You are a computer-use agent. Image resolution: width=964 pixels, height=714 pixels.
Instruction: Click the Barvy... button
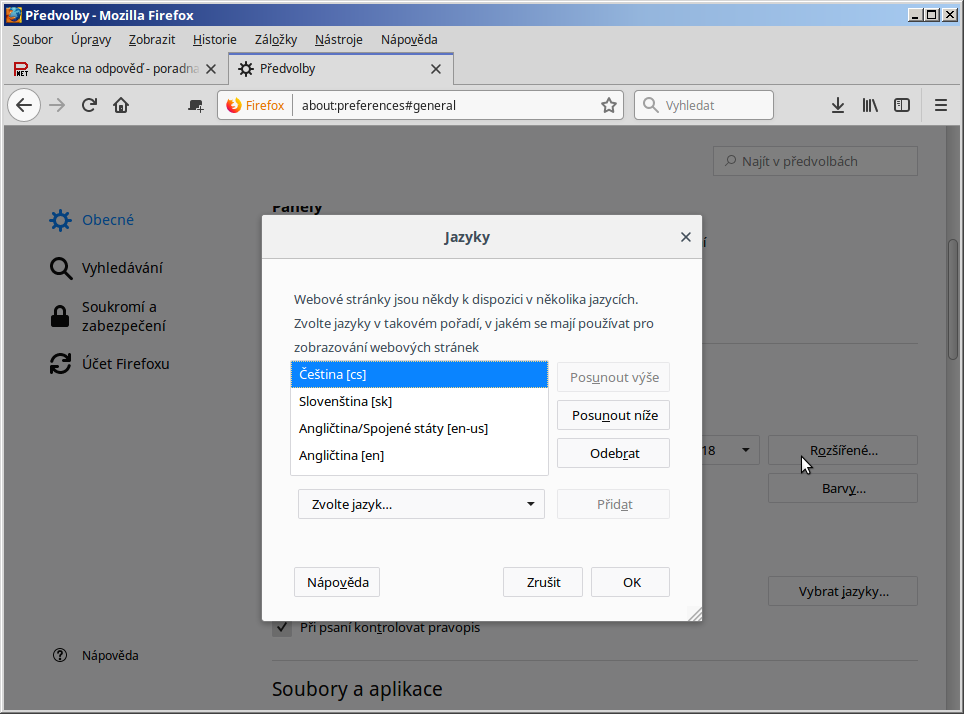[843, 488]
